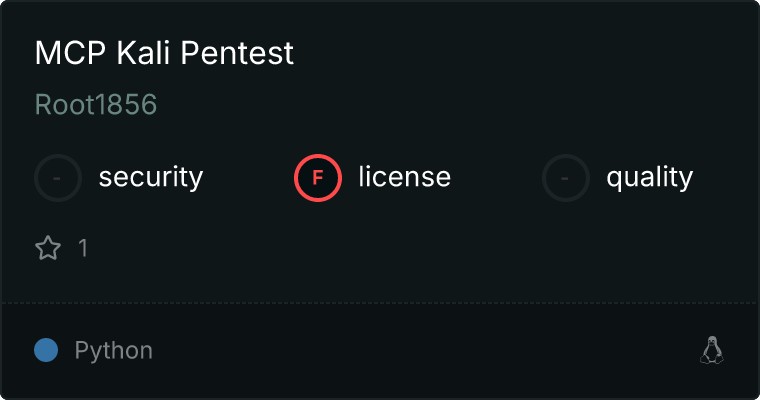Click the star count number 1

point(83,248)
